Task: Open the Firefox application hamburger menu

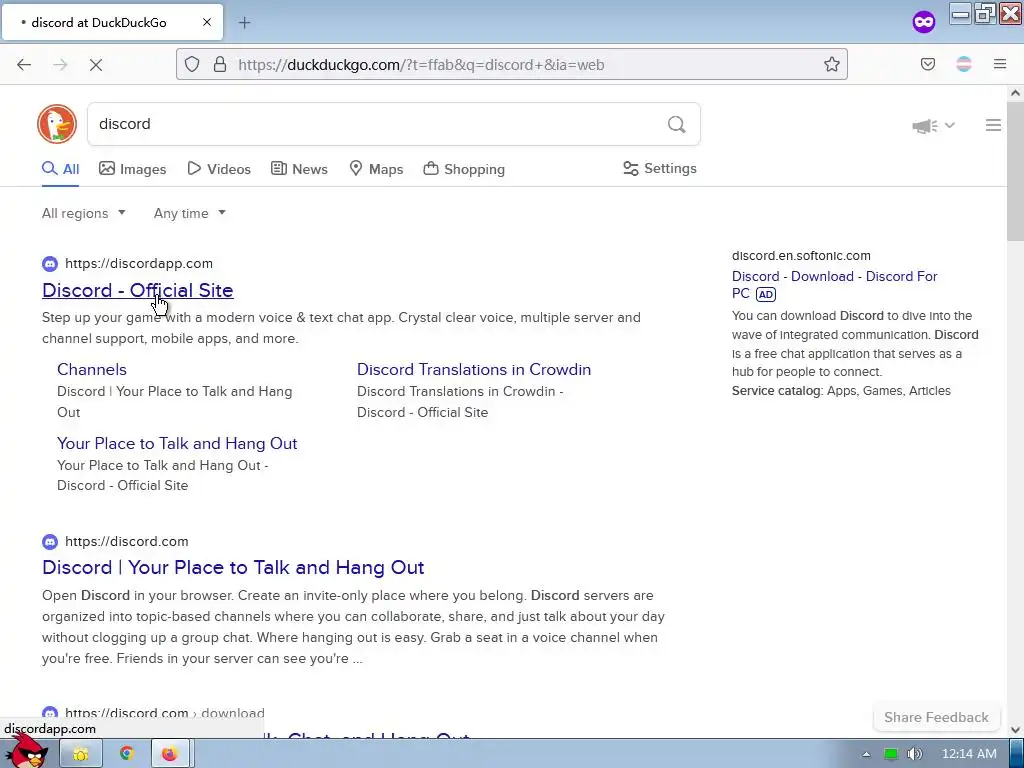Action: coord(1000,64)
